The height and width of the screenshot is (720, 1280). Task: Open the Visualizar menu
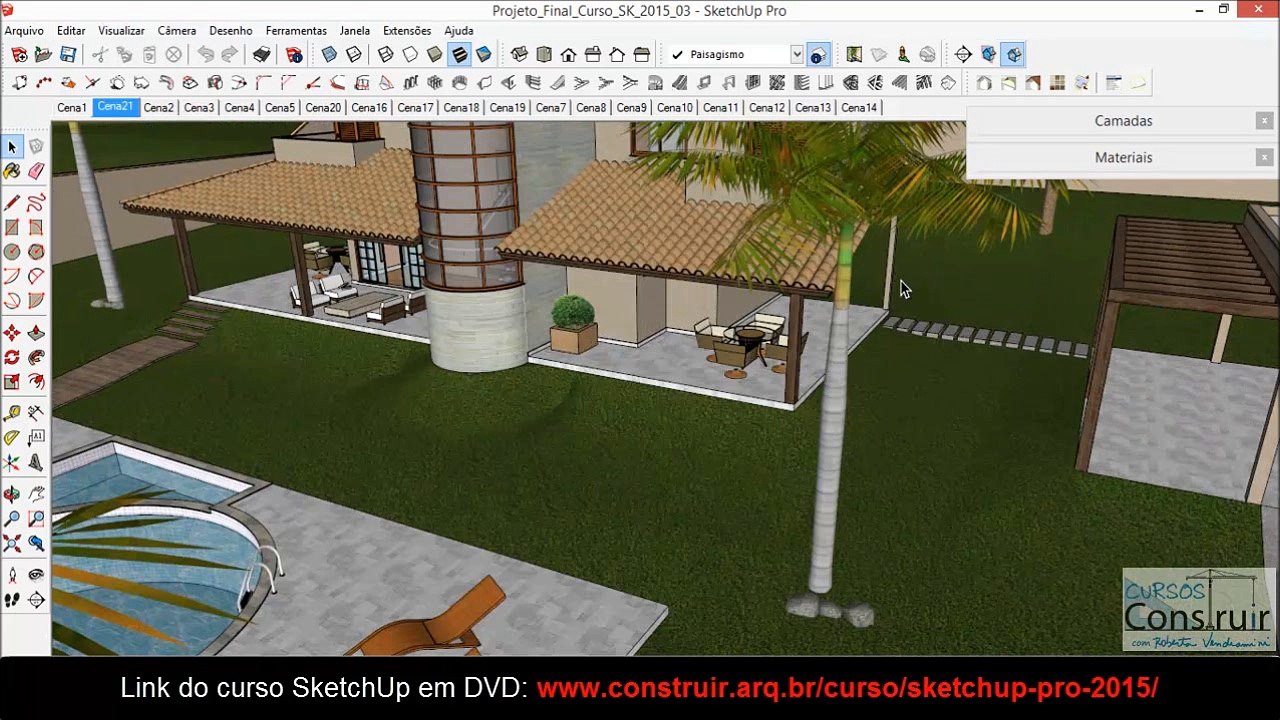coord(121,31)
